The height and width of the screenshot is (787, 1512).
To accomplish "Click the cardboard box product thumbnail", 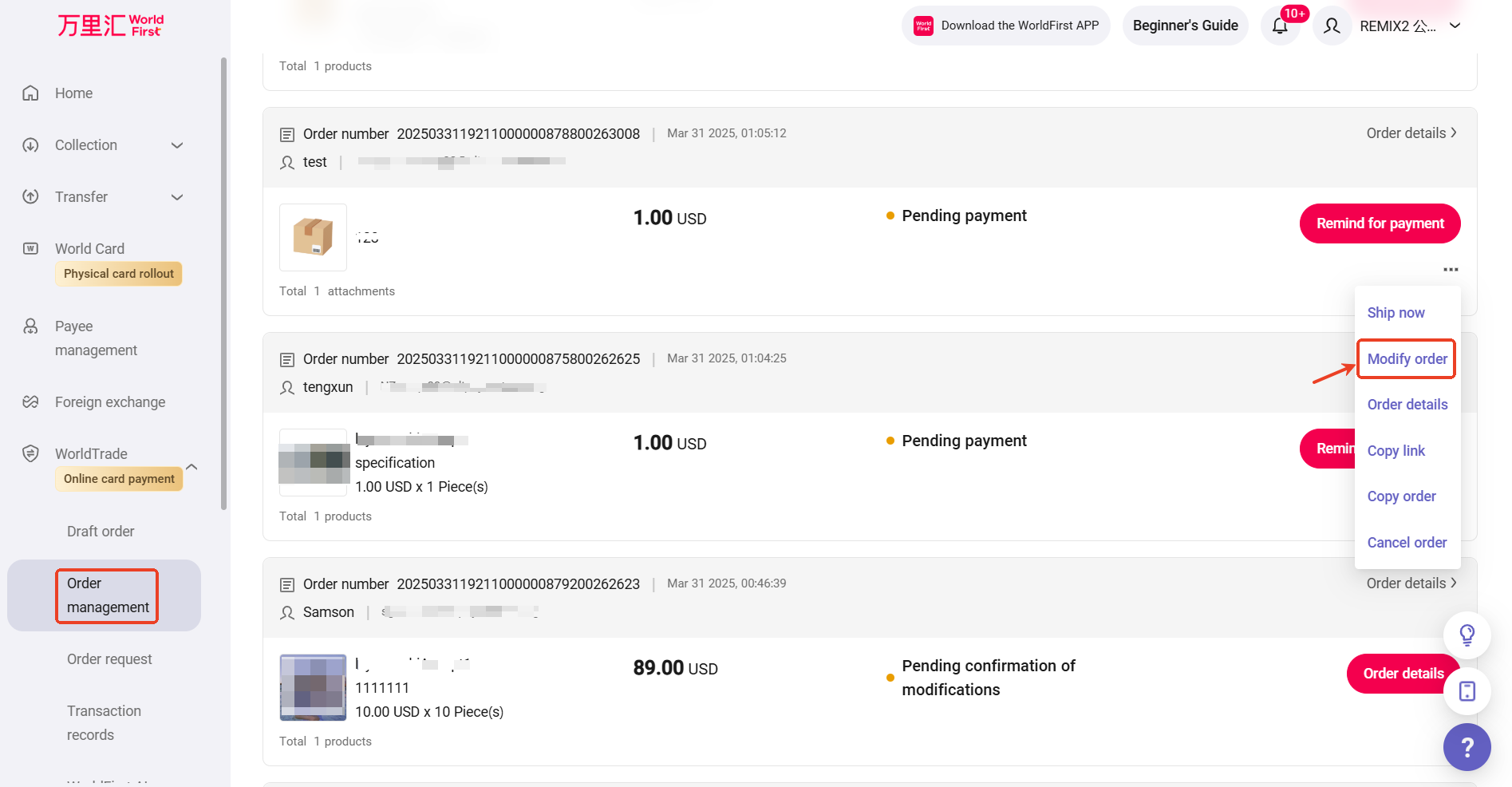I will [313, 237].
